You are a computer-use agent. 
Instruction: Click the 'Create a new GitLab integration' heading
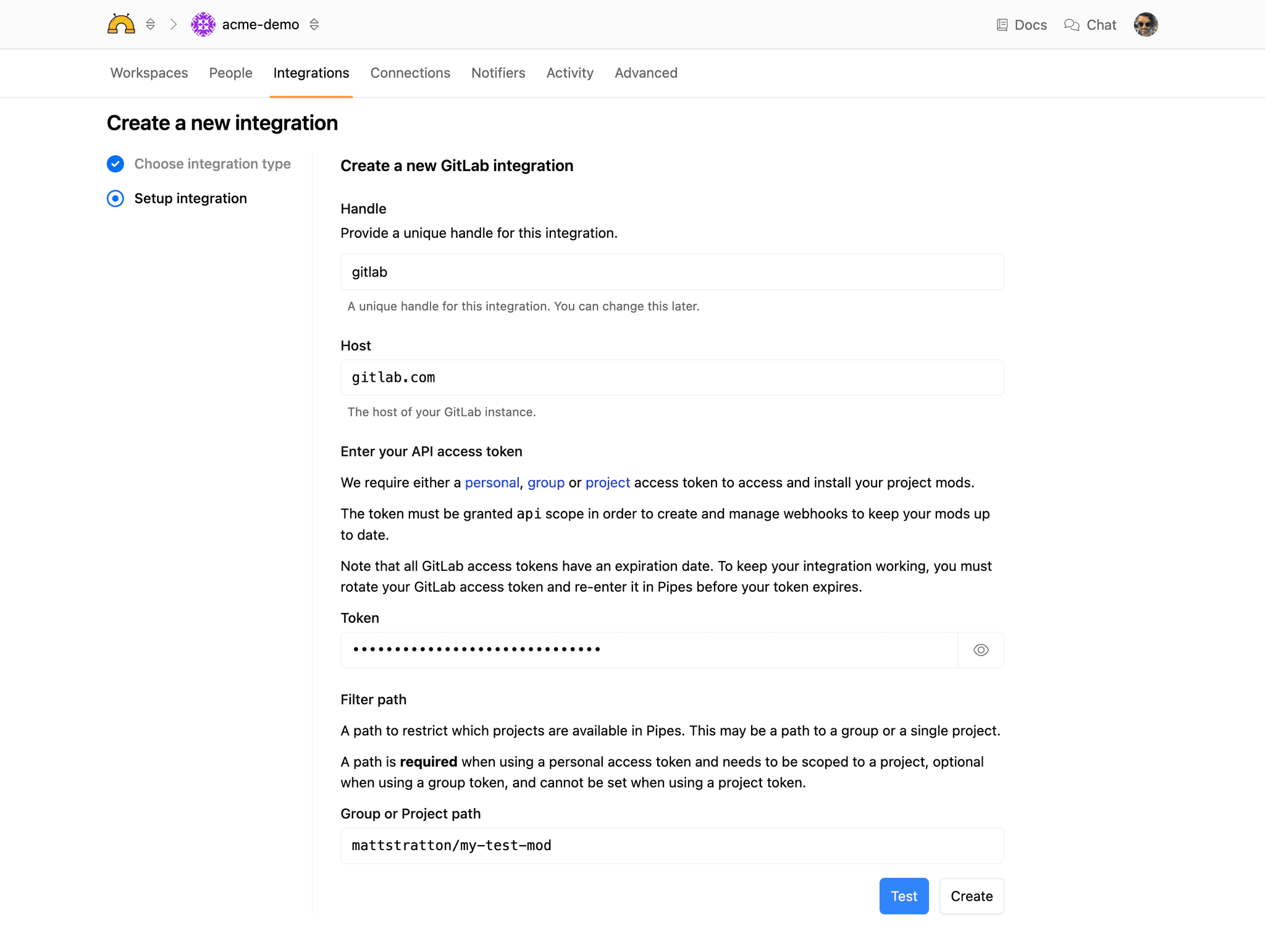click(457, 166)
